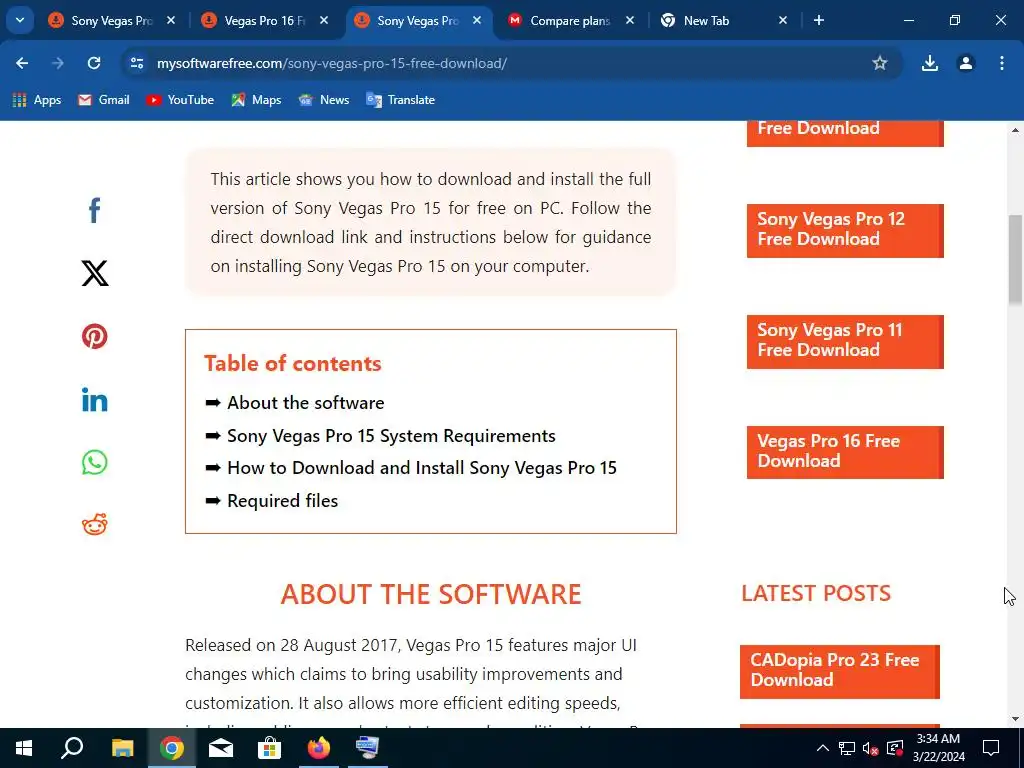Open Microsoft Store from the taskbar

click(269, 748)
